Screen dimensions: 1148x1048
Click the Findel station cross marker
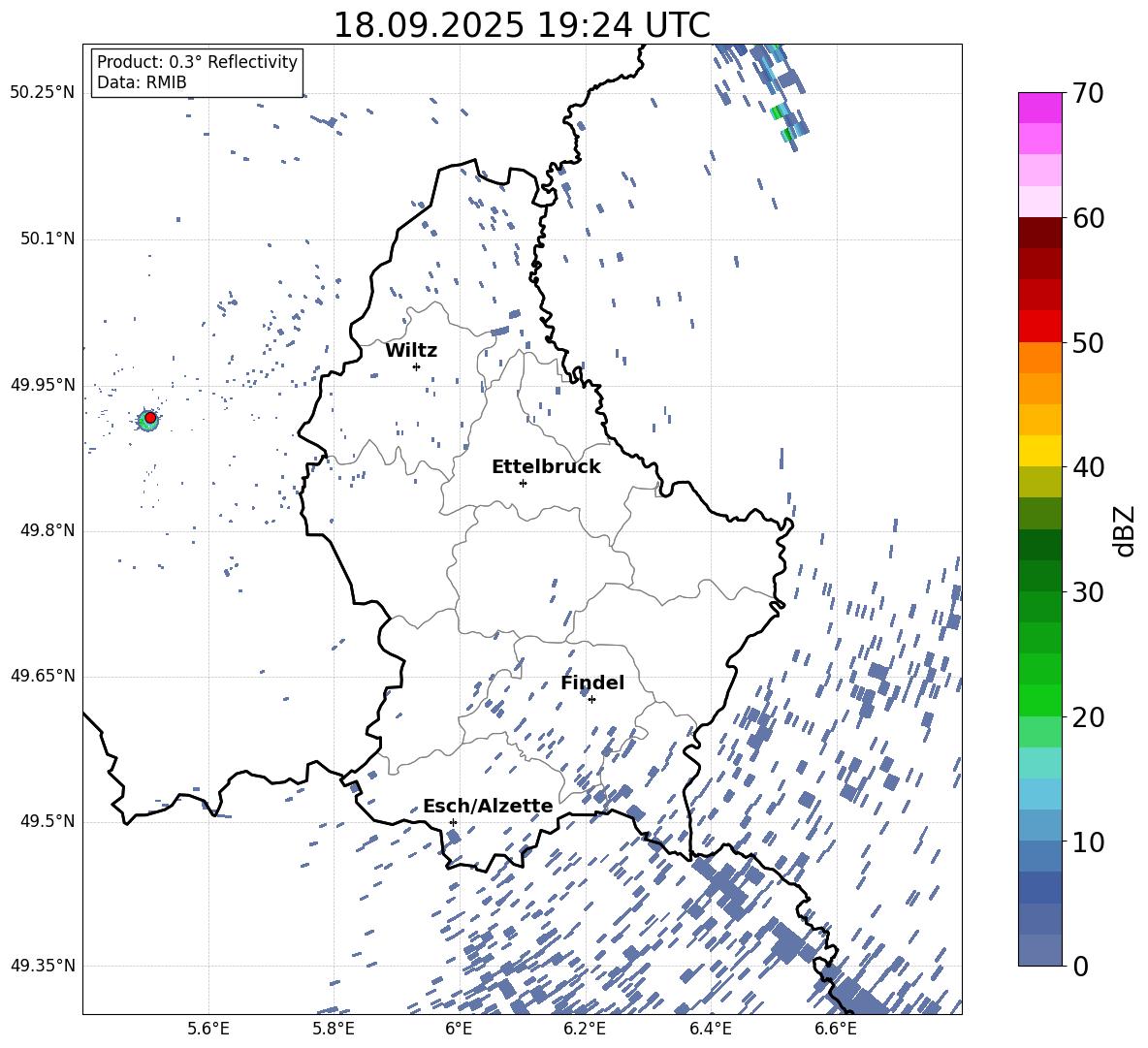pyautogui.click(x=591, y=700)
